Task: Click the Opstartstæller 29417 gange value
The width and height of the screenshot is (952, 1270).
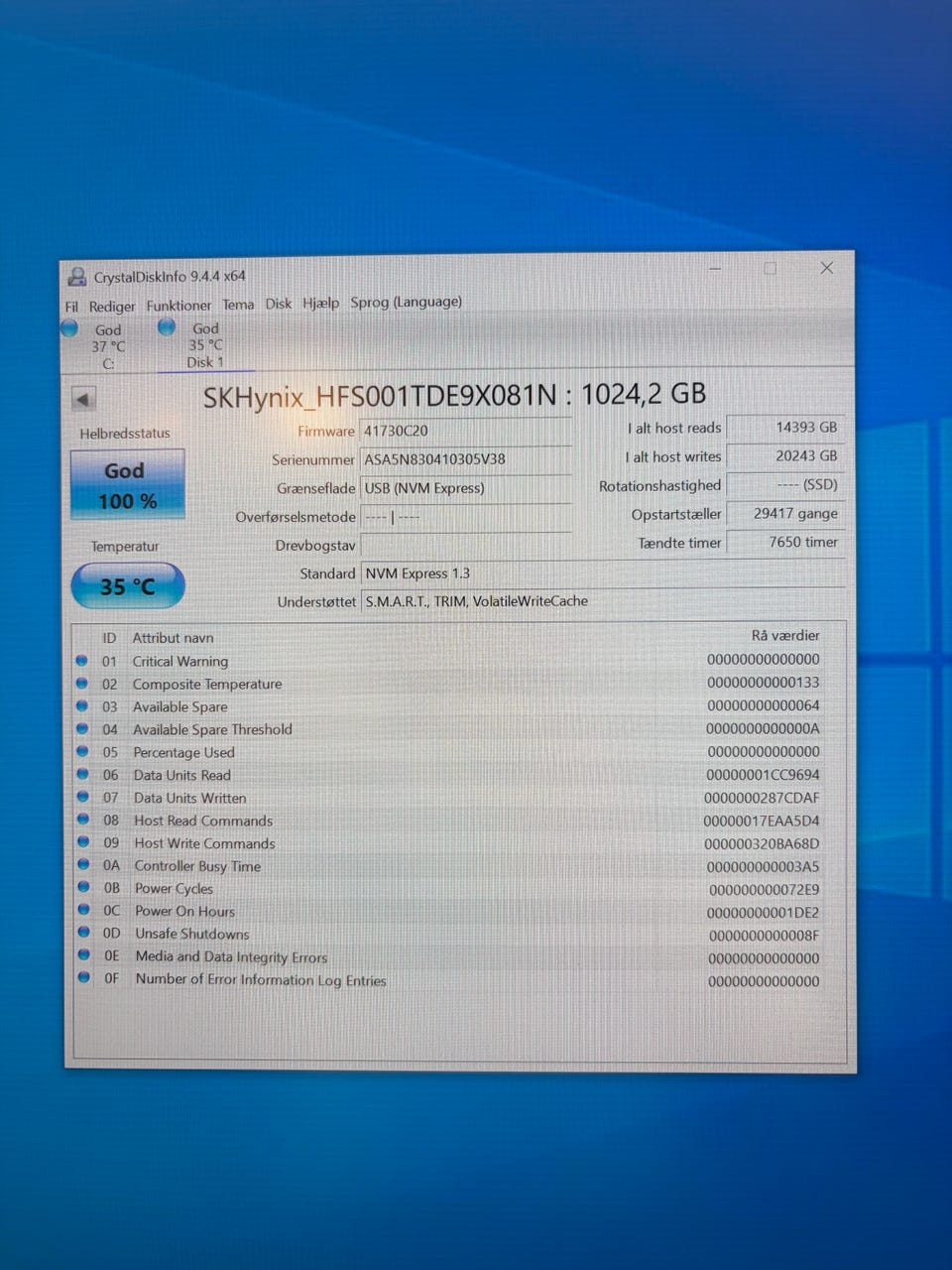Action: 785,513
